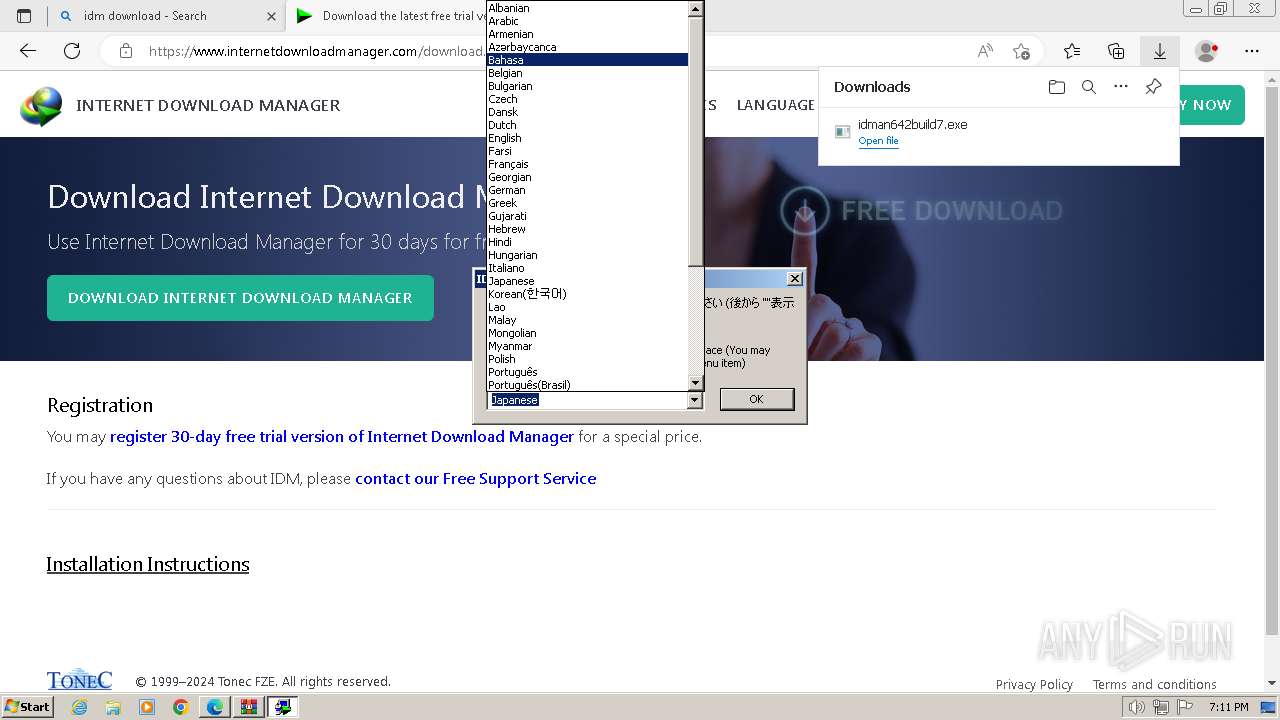Screen dimensions: 1280x720
Task: Switch to Microsoft Edge in the taskbar
Action: (215, 707)
